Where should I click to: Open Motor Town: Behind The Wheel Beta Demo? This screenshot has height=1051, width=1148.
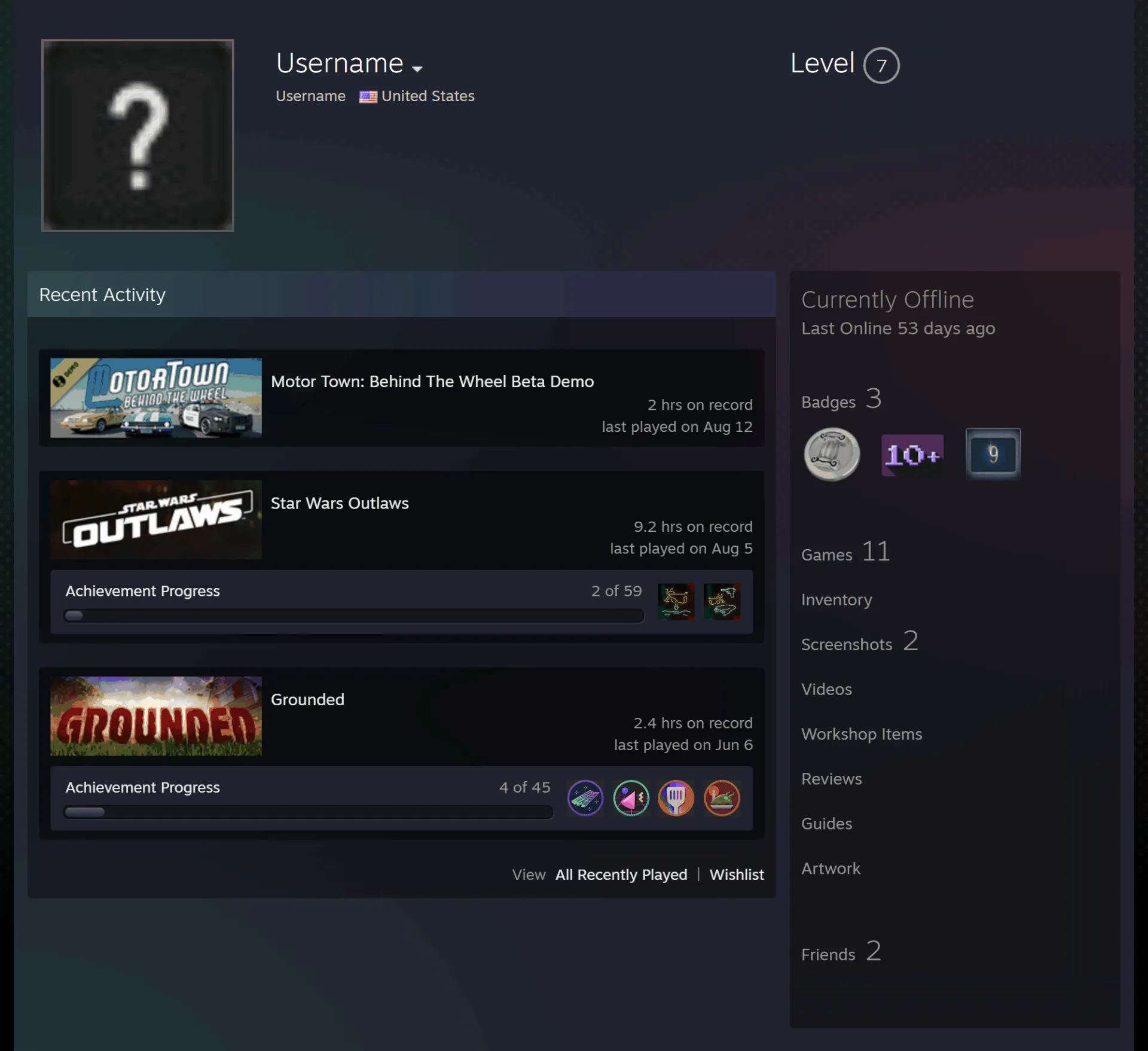[432, 382]
